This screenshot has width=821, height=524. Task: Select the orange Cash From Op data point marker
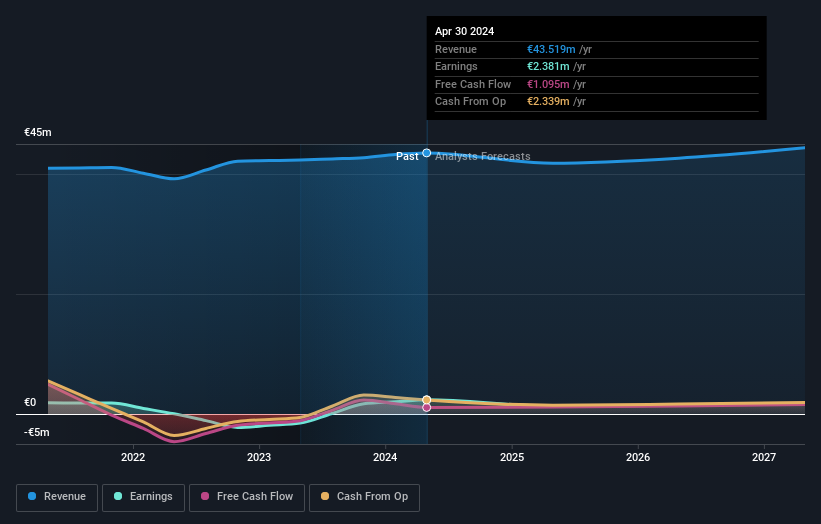tap(427, 400)
